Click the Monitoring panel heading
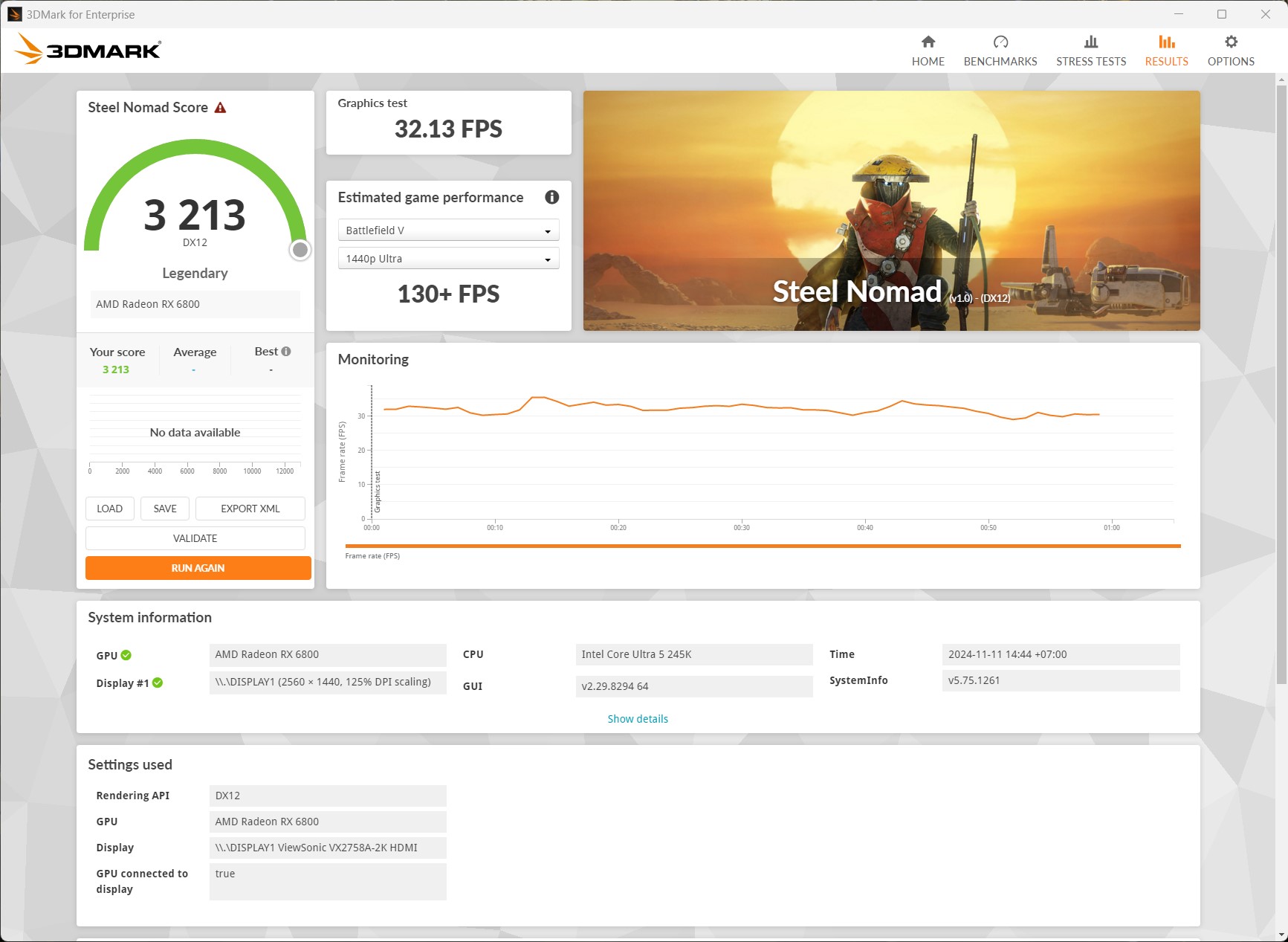Screen dimensions: 1288x942 pyautogui.click(x=373, y=360)
